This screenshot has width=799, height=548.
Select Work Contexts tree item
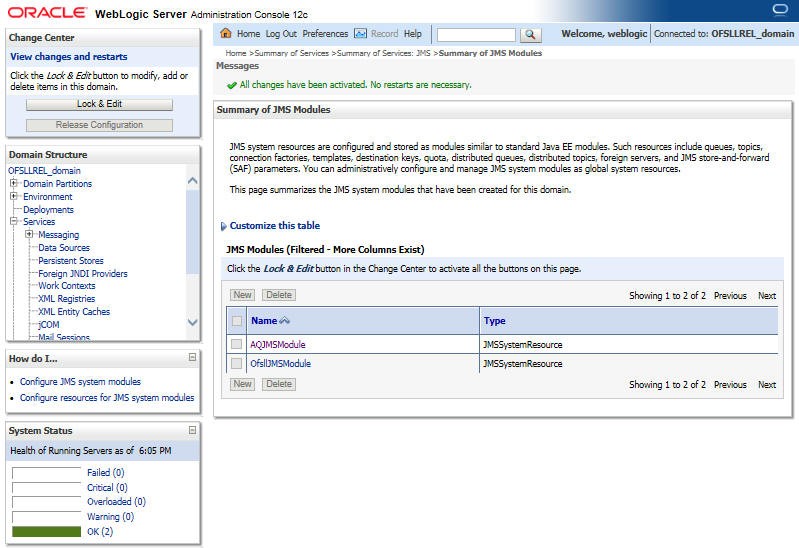point(67,286)
